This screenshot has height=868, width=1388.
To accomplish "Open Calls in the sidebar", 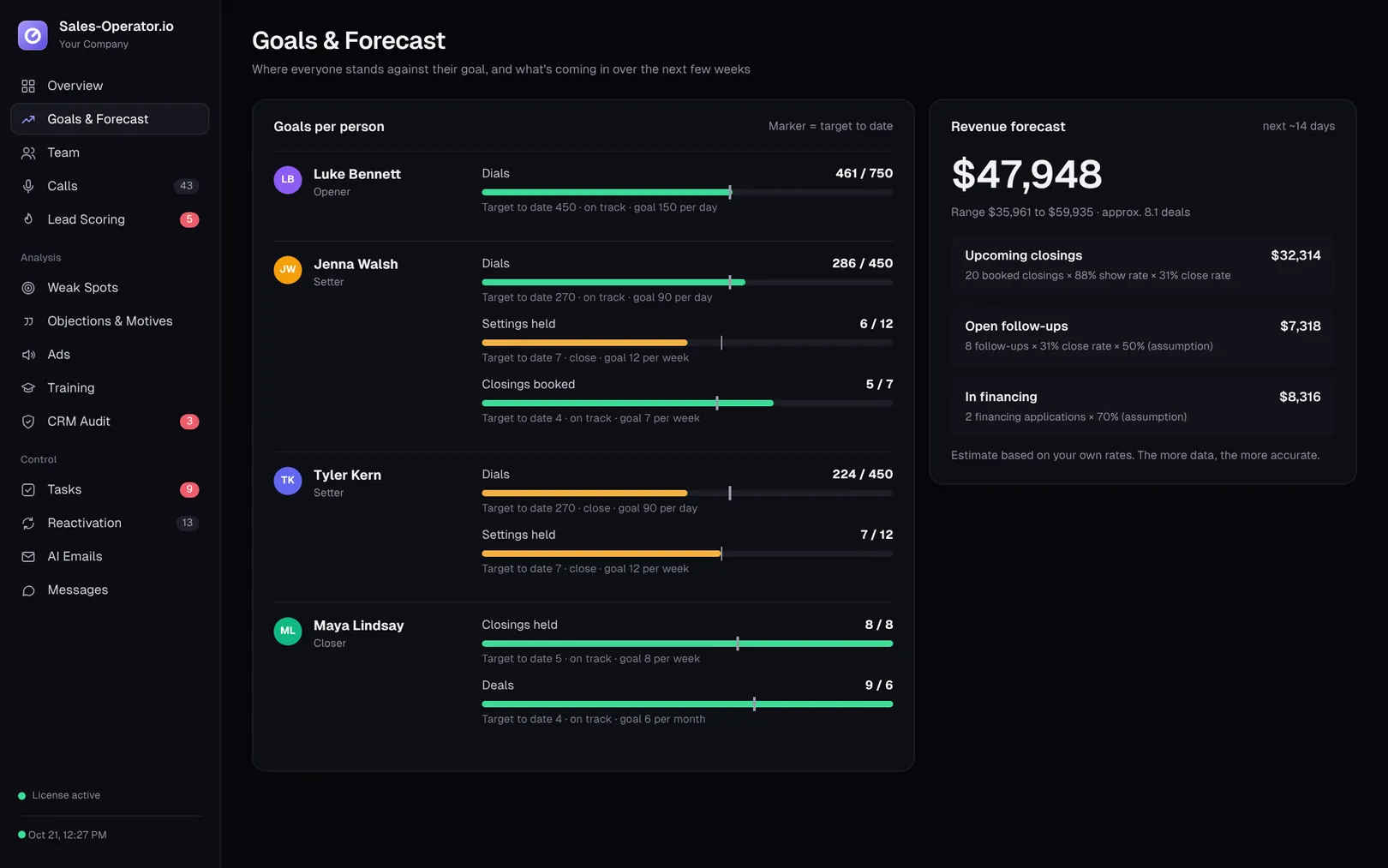I will (x=110, y=186).
